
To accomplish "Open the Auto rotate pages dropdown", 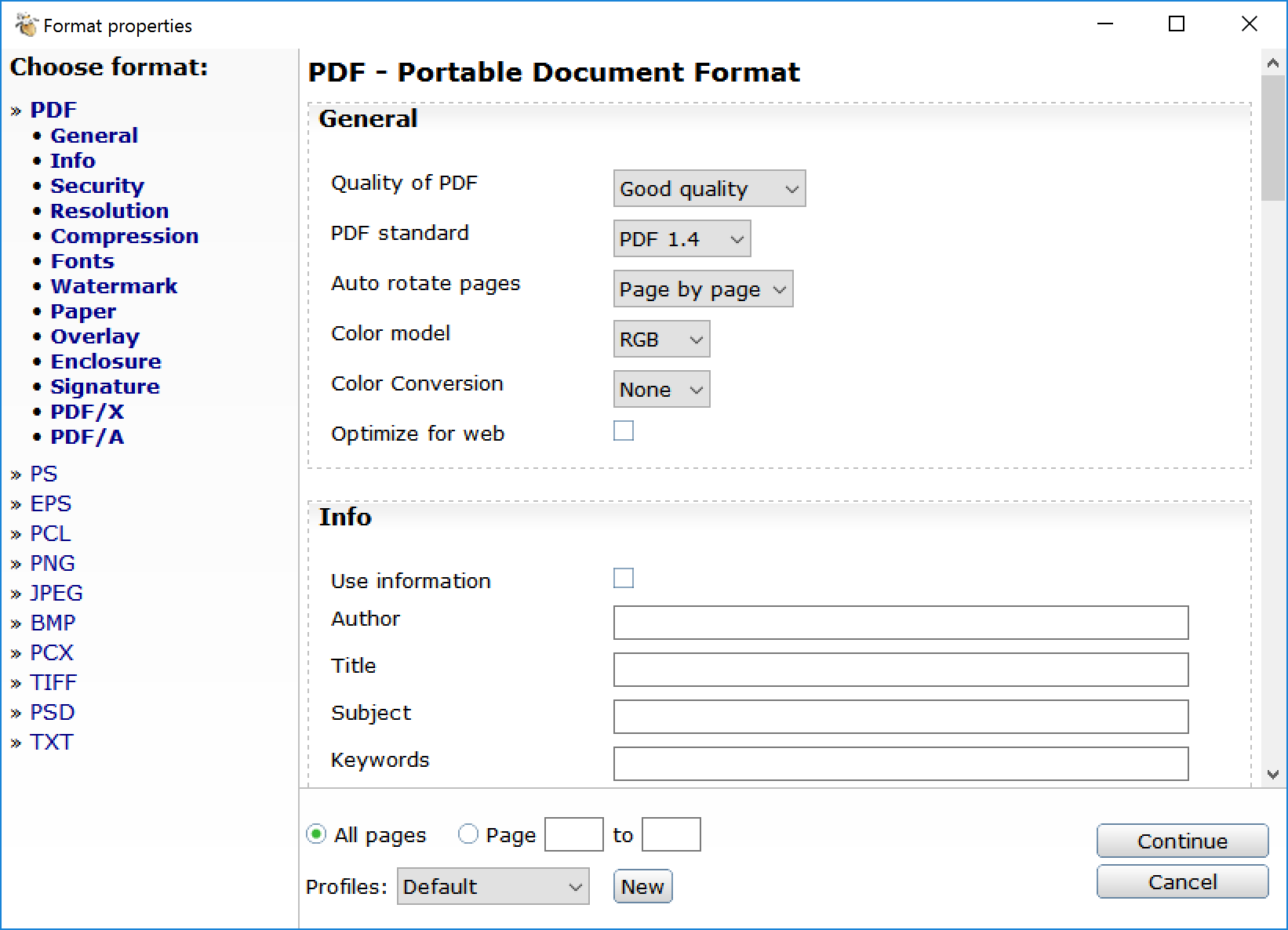I will point(703,289).
